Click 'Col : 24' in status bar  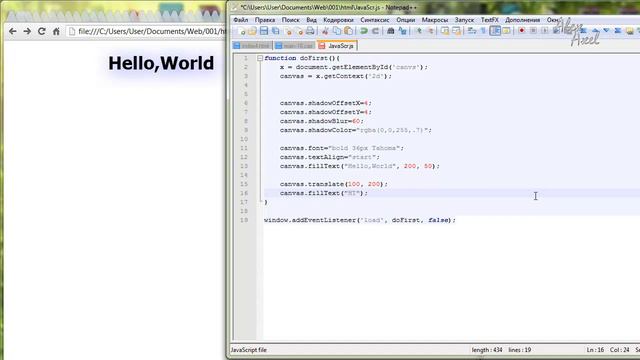pyautogui.click(x=620, y=350)
